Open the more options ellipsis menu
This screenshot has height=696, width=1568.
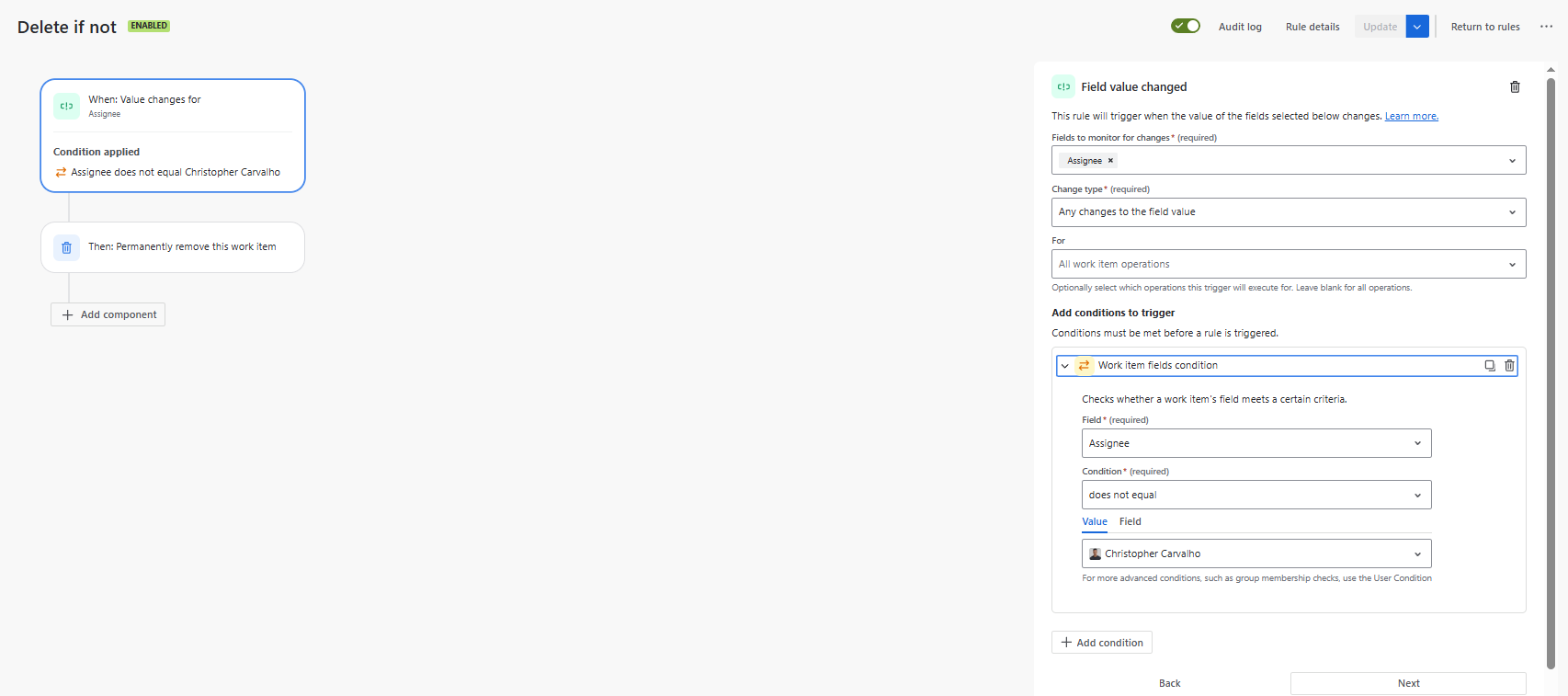click(x=1547, y=27)
